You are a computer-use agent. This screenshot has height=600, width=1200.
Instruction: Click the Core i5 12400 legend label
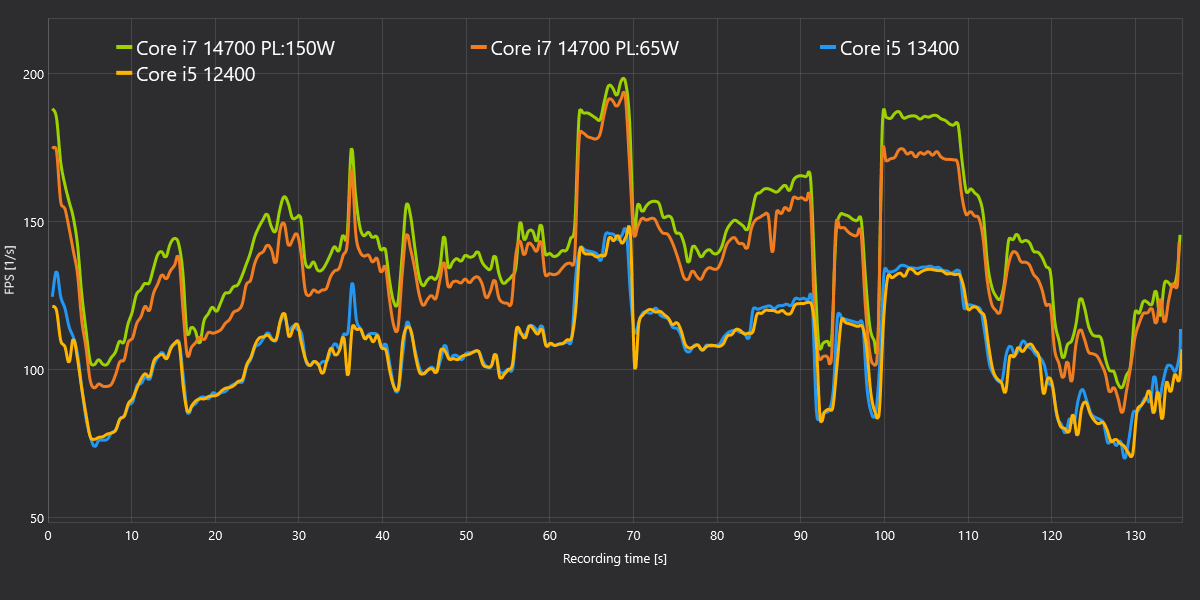click(196, 74)
